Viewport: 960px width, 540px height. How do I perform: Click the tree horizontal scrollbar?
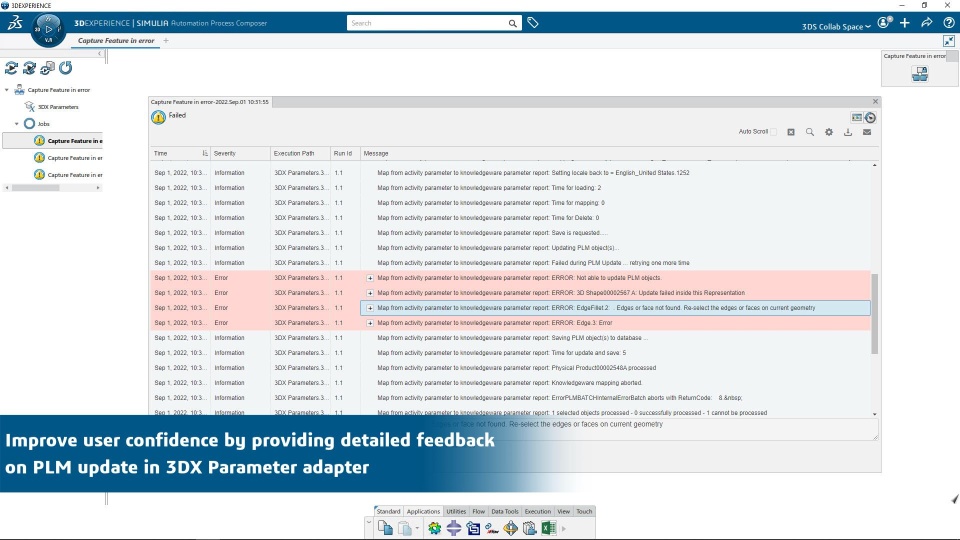36,188
